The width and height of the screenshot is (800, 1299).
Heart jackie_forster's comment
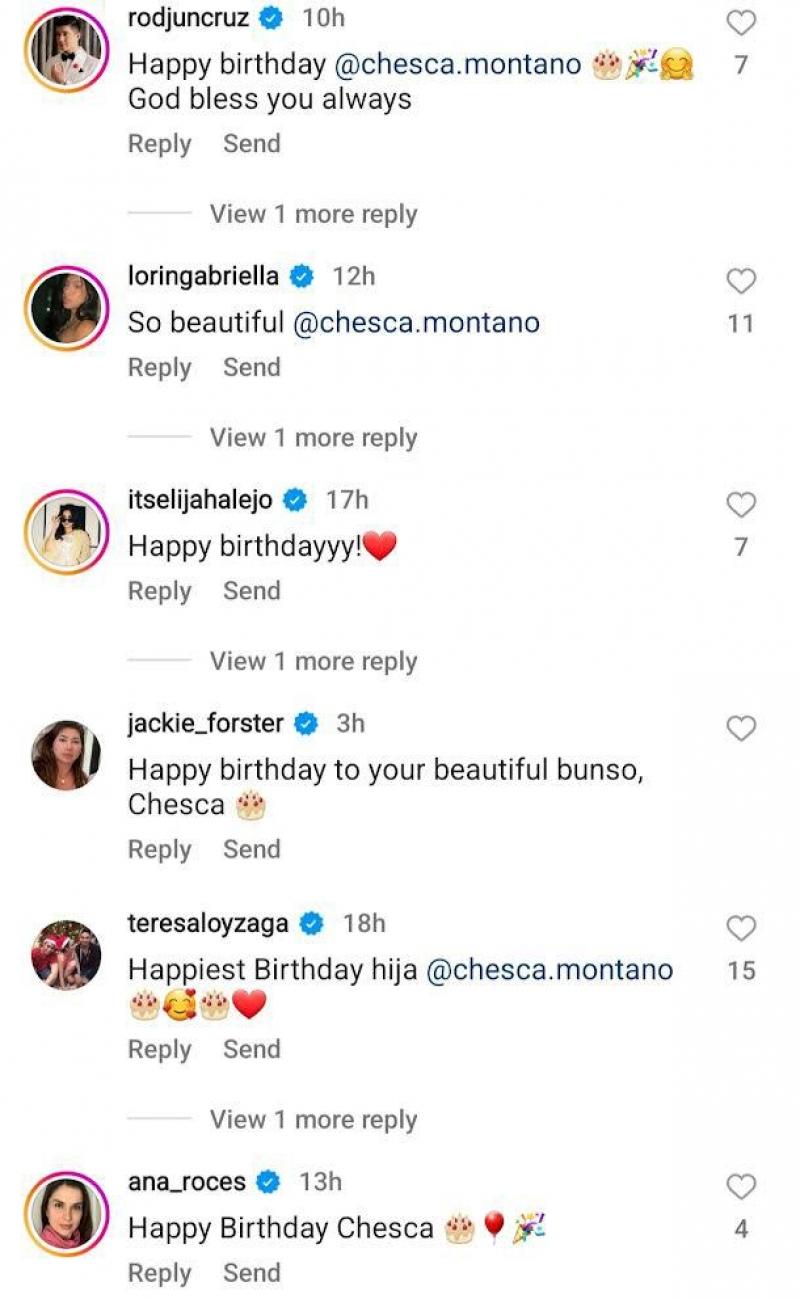click(741, 729)
